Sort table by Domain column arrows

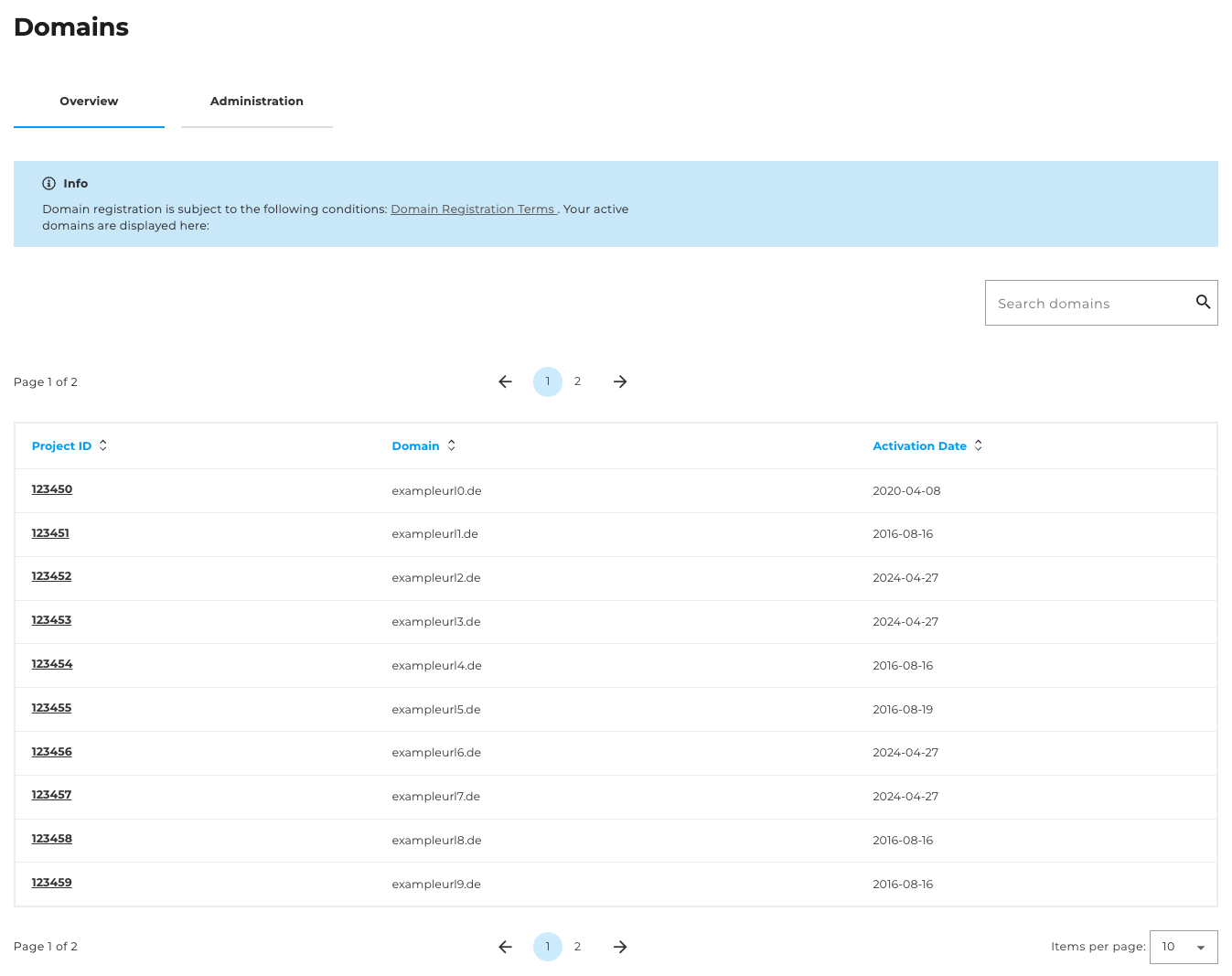pos(452,445)
